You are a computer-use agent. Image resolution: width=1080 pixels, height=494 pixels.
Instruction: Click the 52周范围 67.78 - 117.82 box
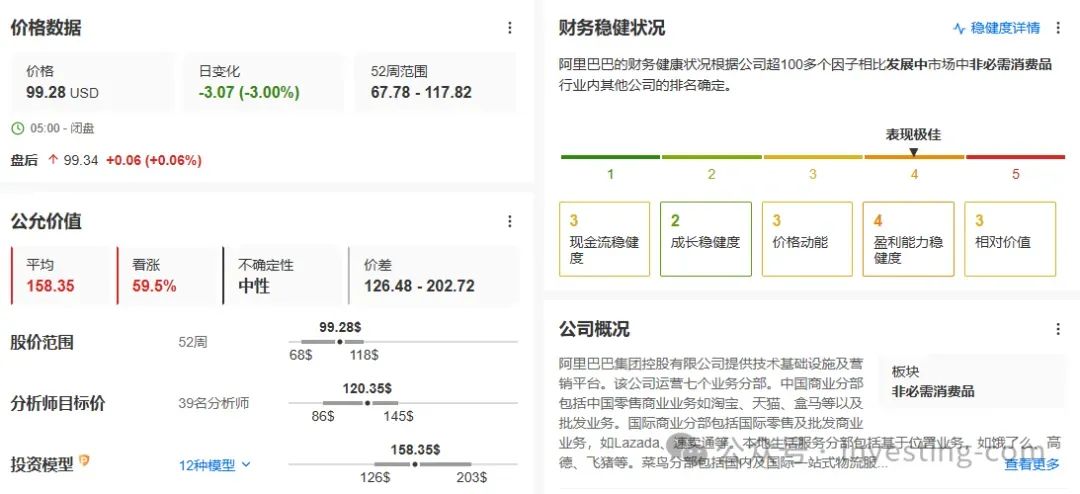[x=435, y=82]
